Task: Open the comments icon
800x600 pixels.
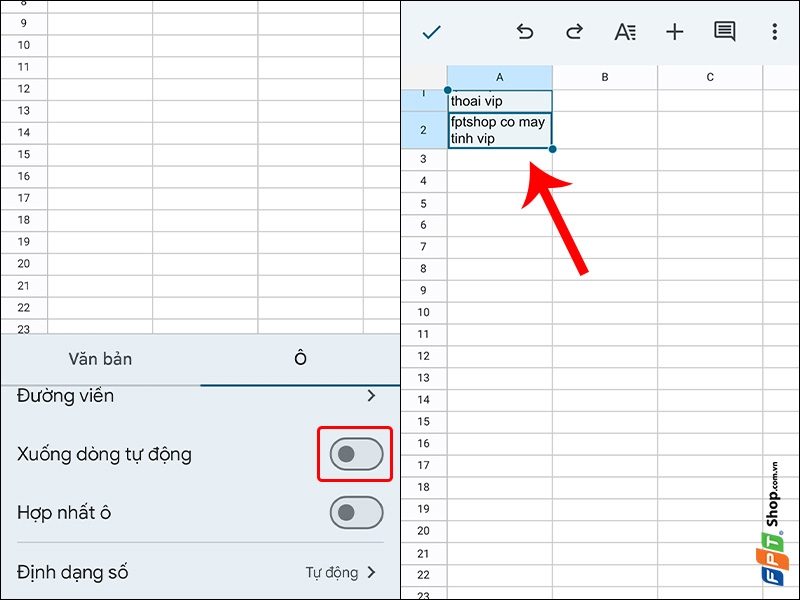Action: point(724,32)
